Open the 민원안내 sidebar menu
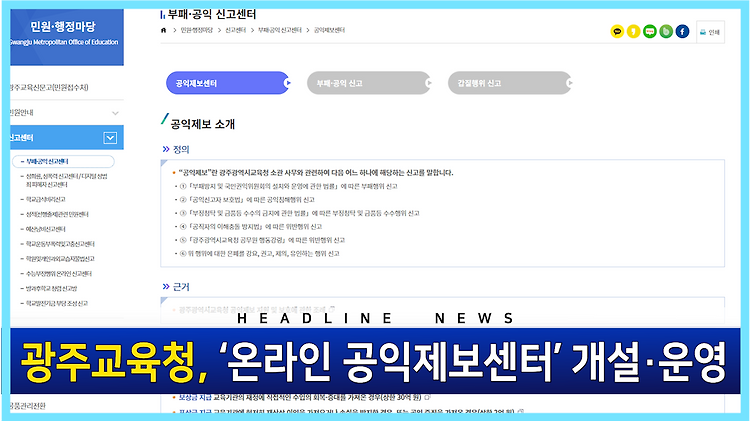This screenshot has height=421, width=750. click(x=66, y=113)
